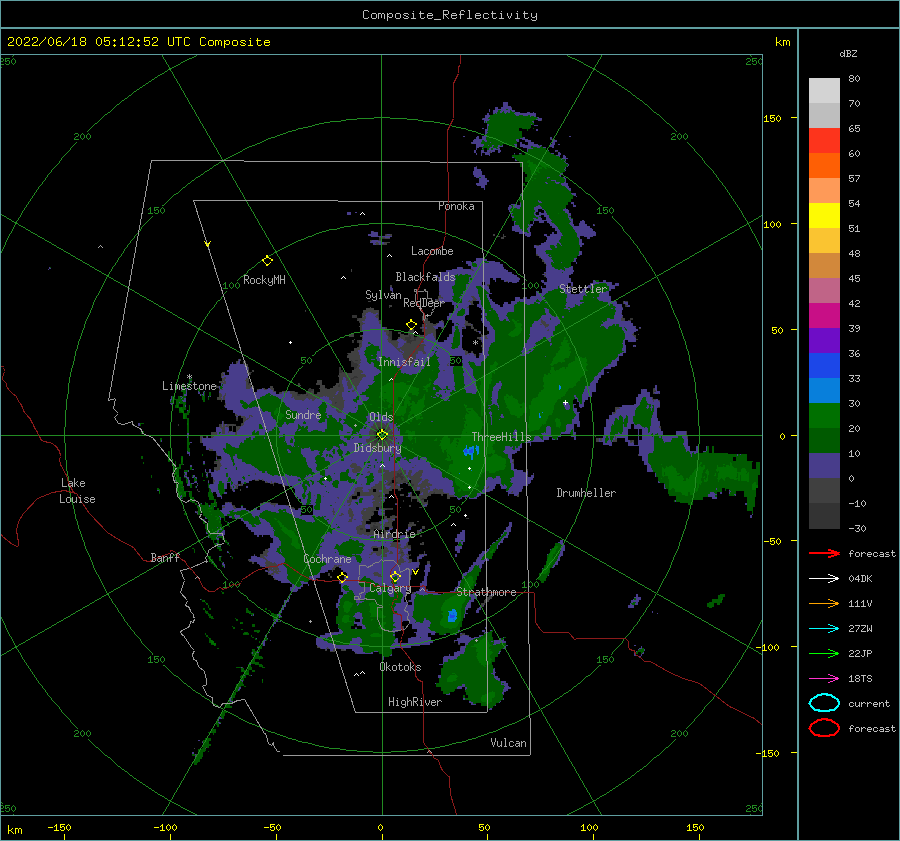The width and height of the screenshot is (900, 841).
Task: Click the Didsbury city label
Action: (377, 448)
